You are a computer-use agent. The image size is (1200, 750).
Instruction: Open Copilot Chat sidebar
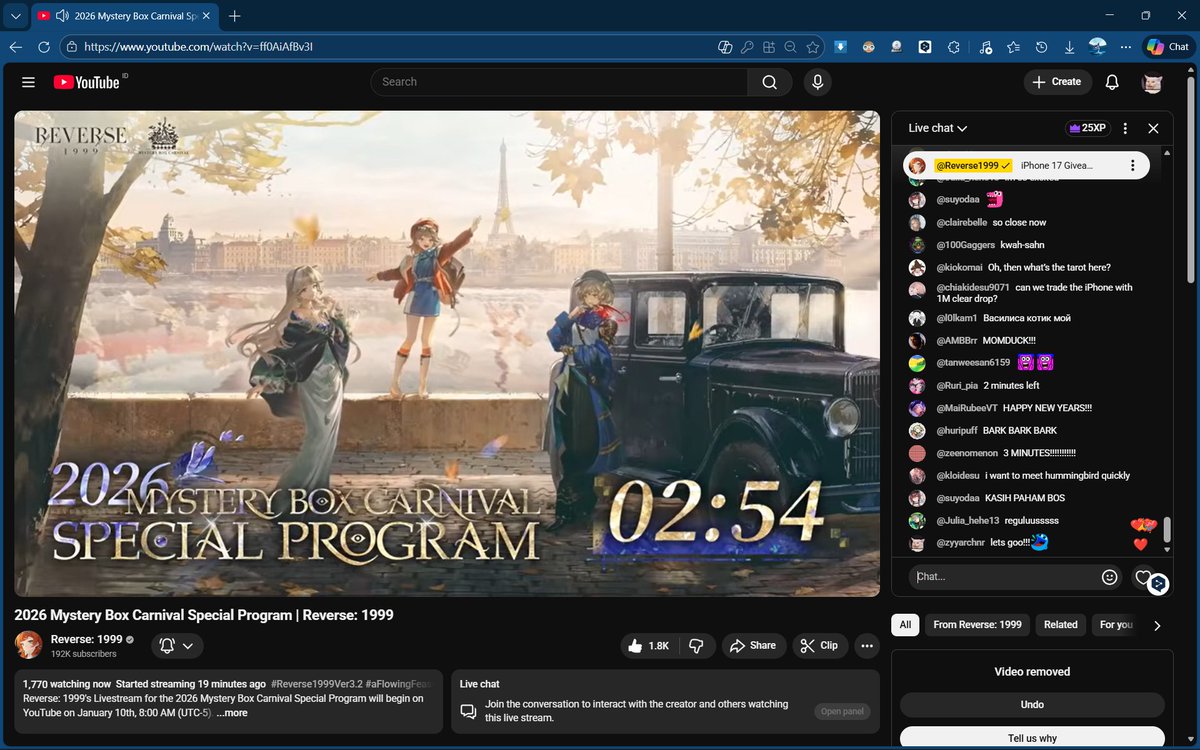coord(1168,47)
